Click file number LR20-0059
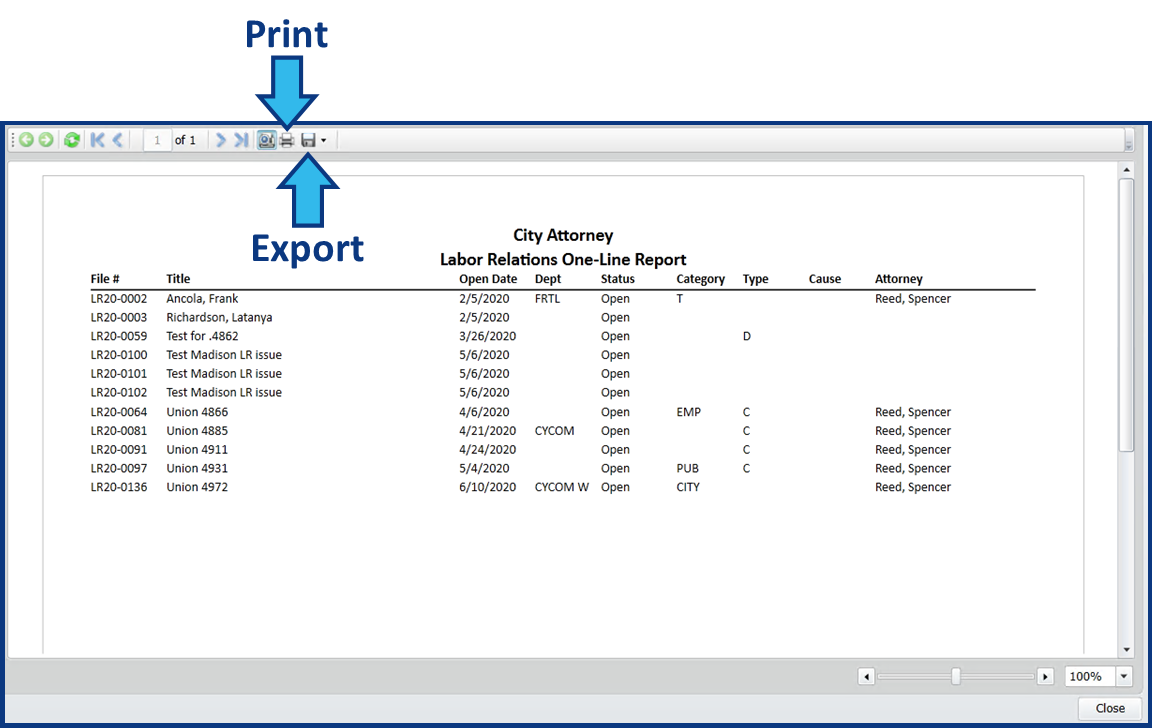The image size is (1153, 728). coord(118,336)
